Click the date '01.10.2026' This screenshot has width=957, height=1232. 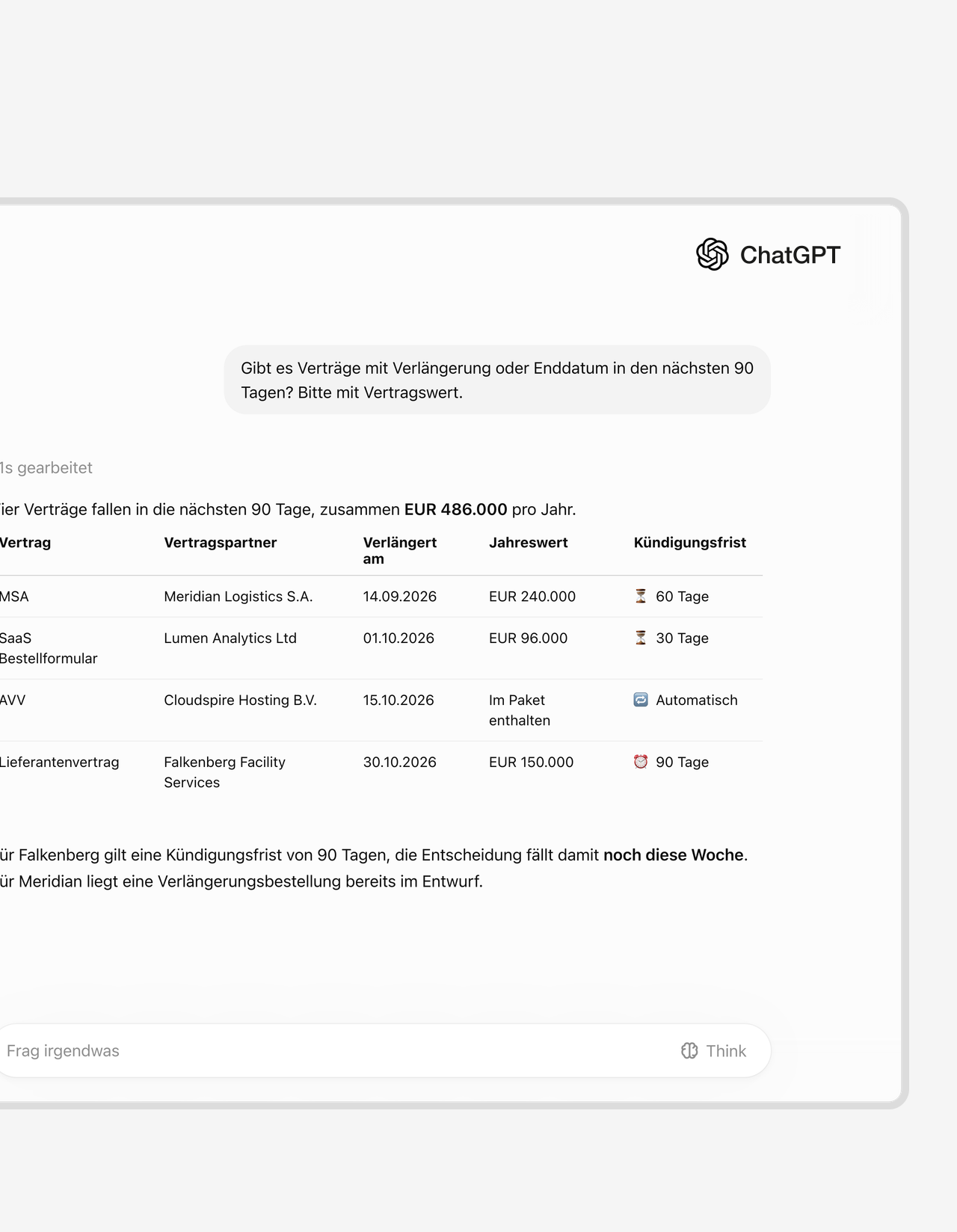tap(399, 638)
